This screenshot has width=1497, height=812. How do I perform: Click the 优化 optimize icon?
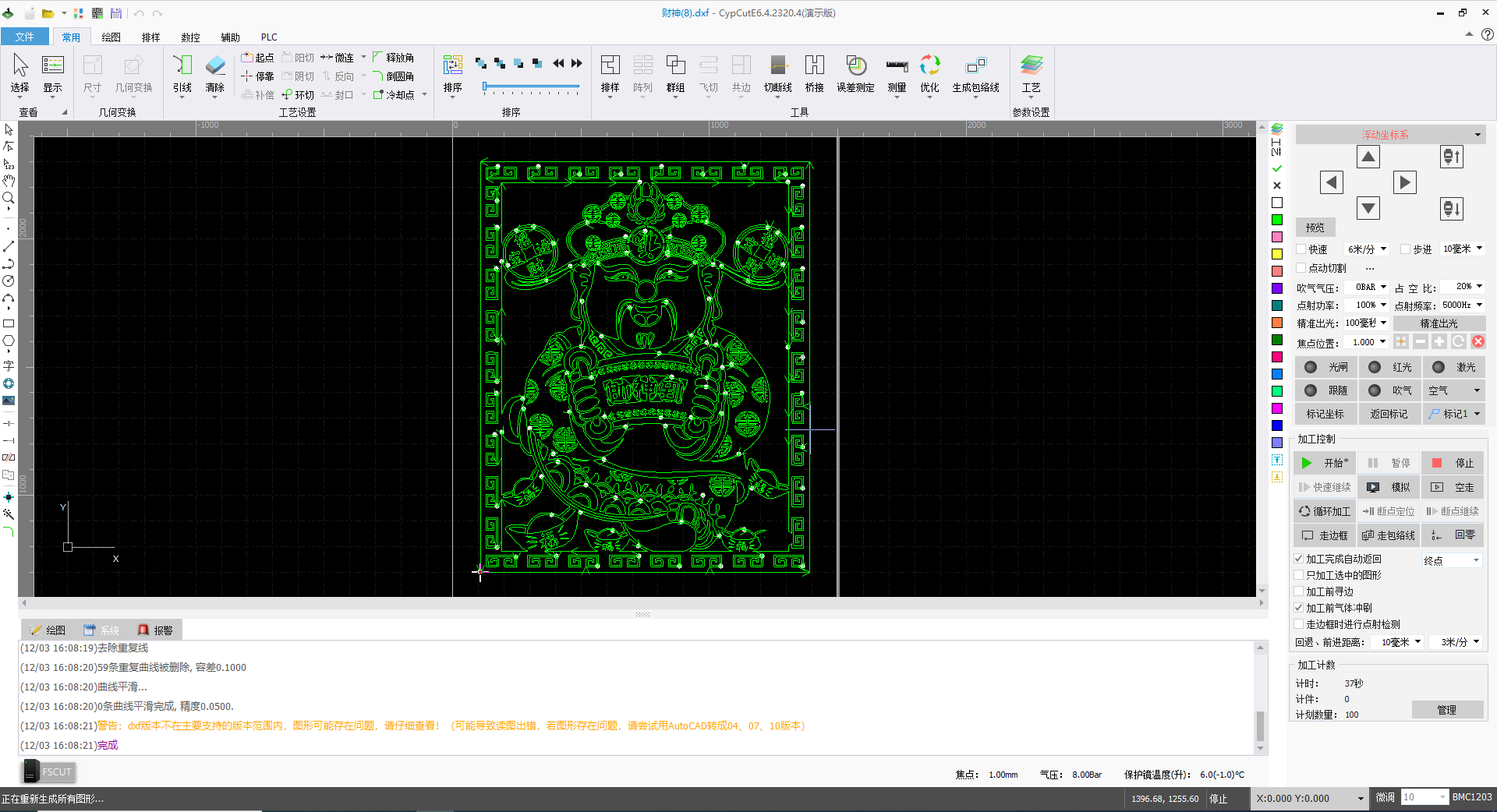[x=930, y=73]
